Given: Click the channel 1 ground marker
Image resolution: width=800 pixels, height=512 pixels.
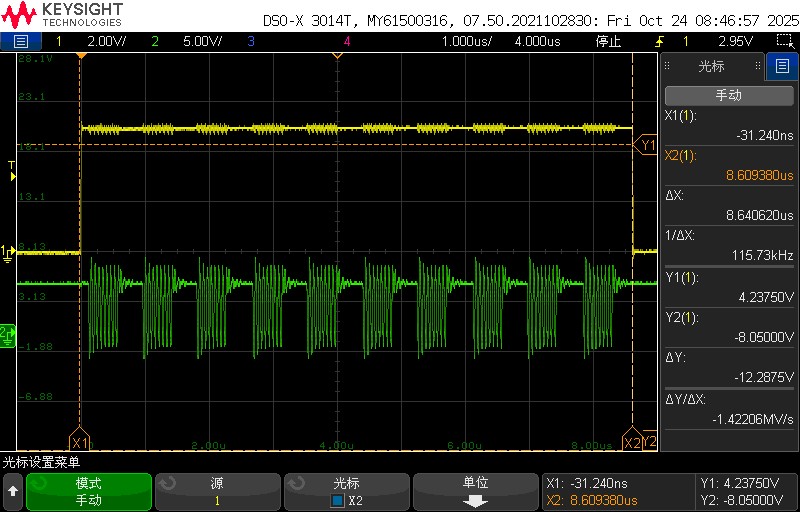Looking at the screenshot, I should pos(7,252).
